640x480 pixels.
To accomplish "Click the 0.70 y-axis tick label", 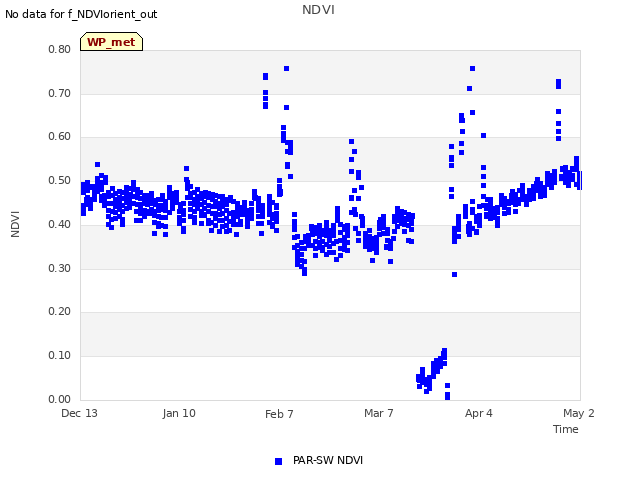I will [x=60, y=93].
